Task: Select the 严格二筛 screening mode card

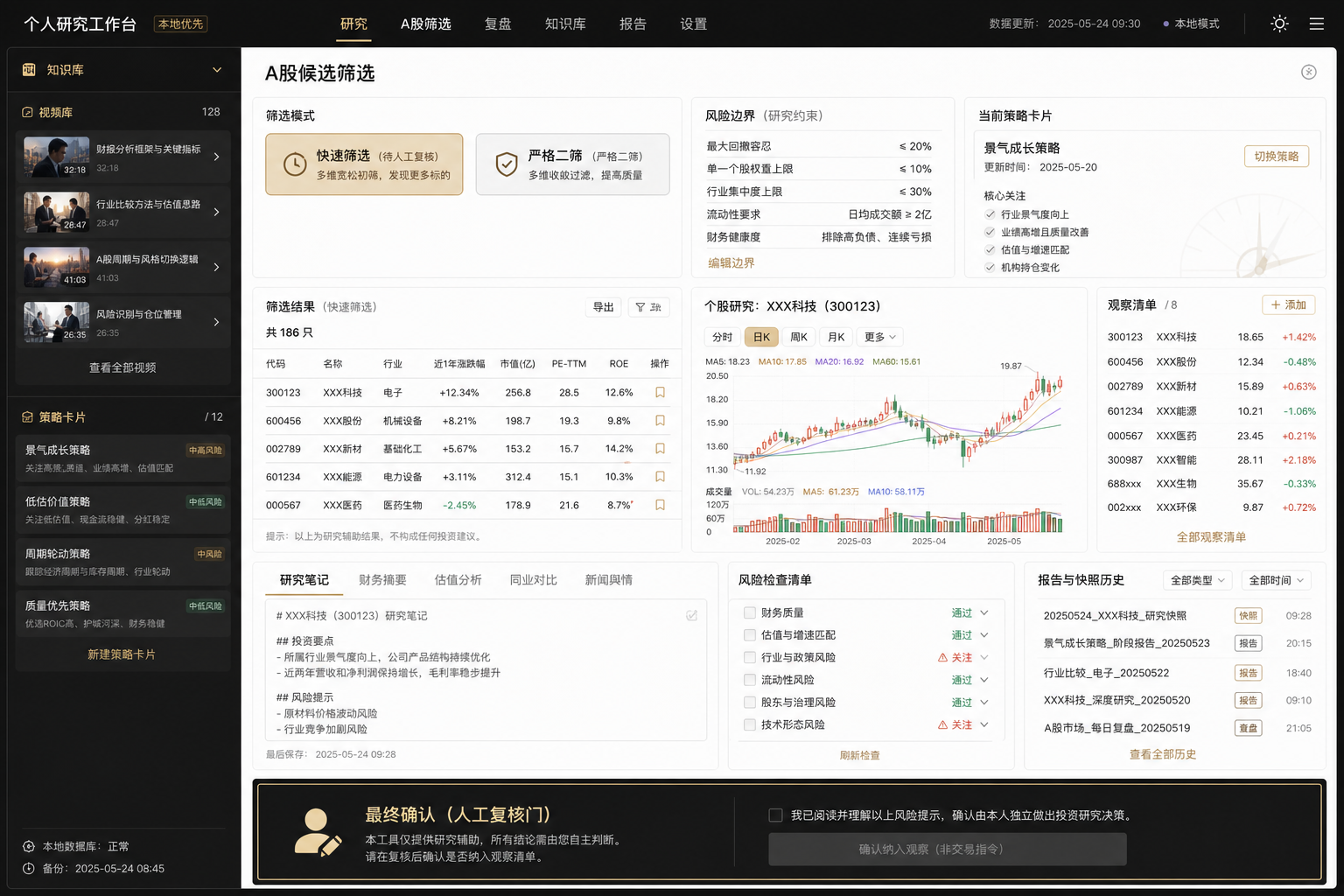Action: (573, 164)
